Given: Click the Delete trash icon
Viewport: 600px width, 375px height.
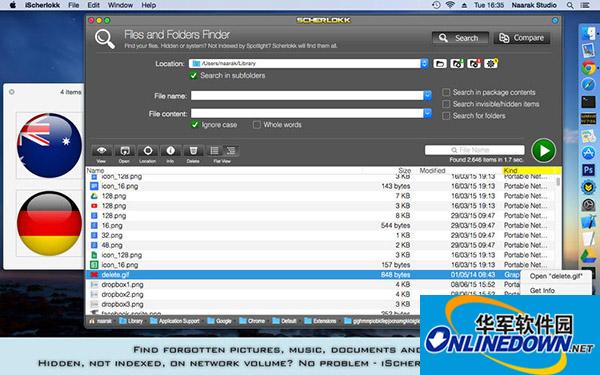Looking at the screenshot, I should click(193, 150).
